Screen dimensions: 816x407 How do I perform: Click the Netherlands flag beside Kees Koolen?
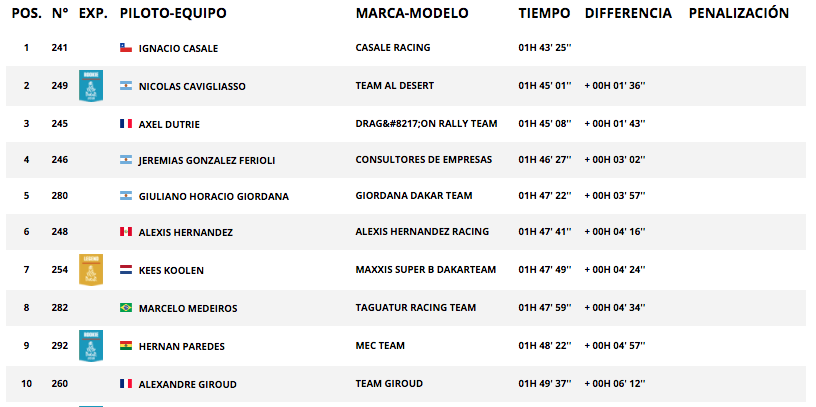[x=125, y=270]
